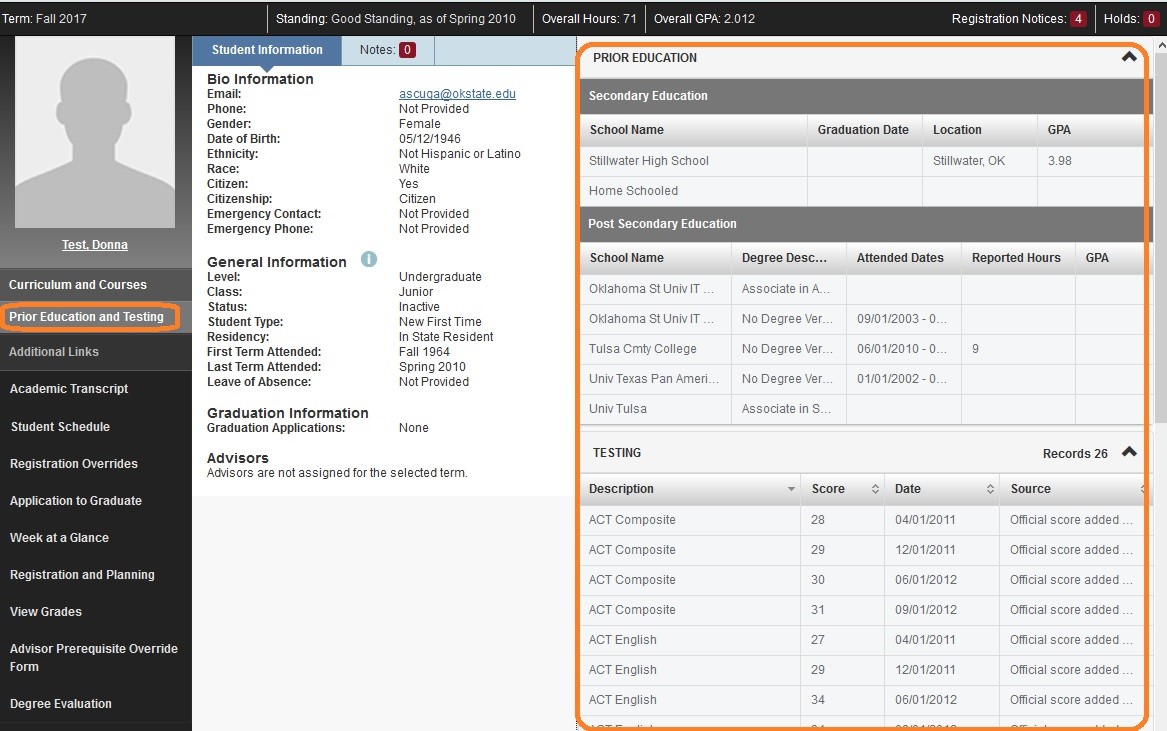This screenshot has height=731, width=1167.
Task: Select the Student Information tab
Action: coord(267,49)
